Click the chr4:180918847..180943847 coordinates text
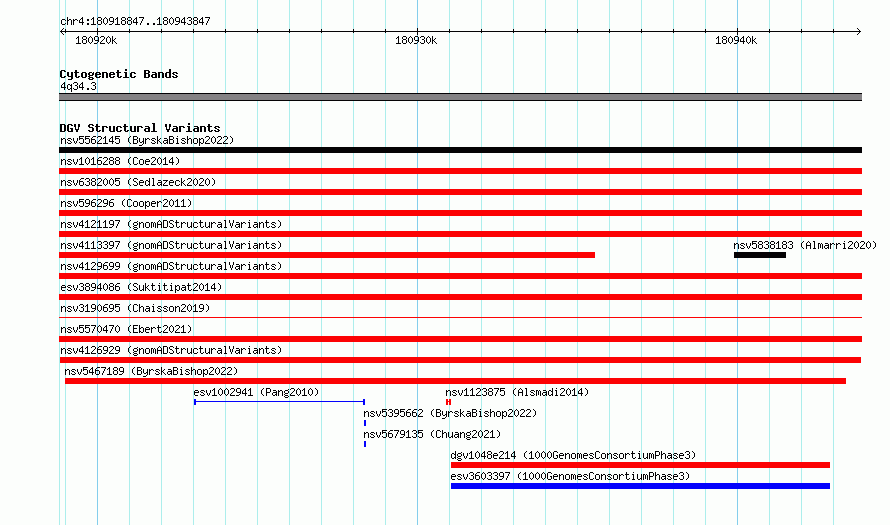890x525 pixels. pos(135,21)
